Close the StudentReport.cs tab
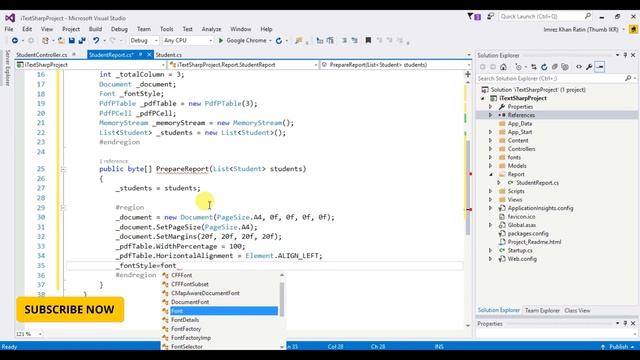640x360 pixels. point(149,54)
